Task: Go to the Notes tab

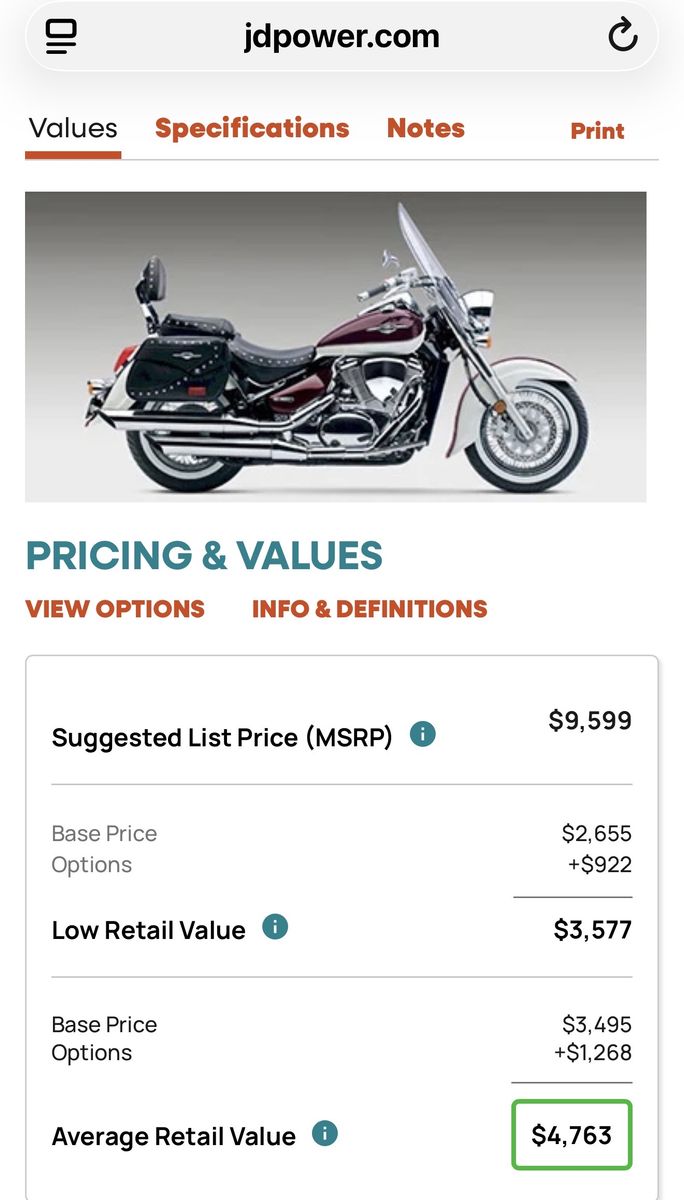Action: click(x=426, y=129)
